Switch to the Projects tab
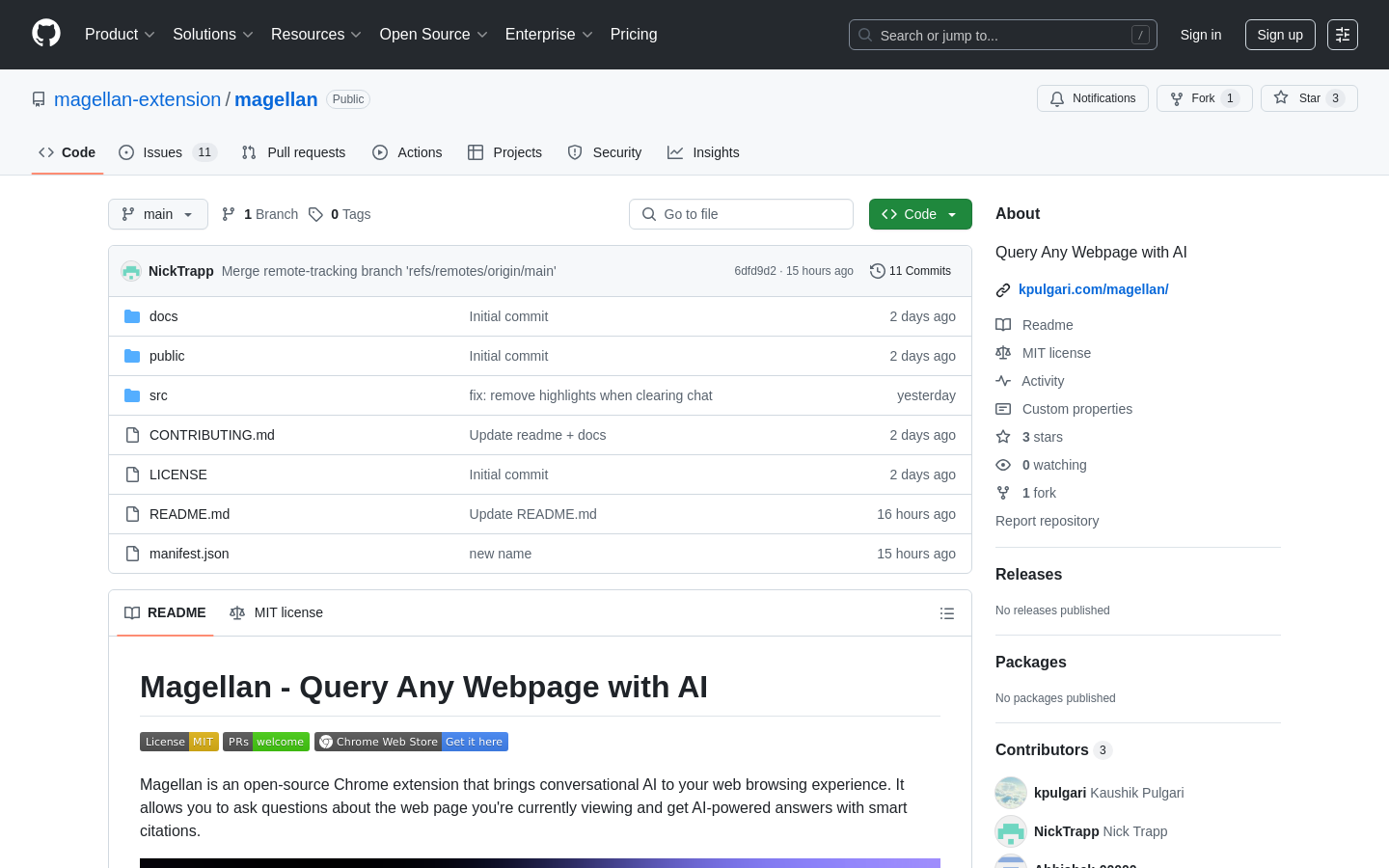This screenshot has width=1389, height=868. pos(504,152)
